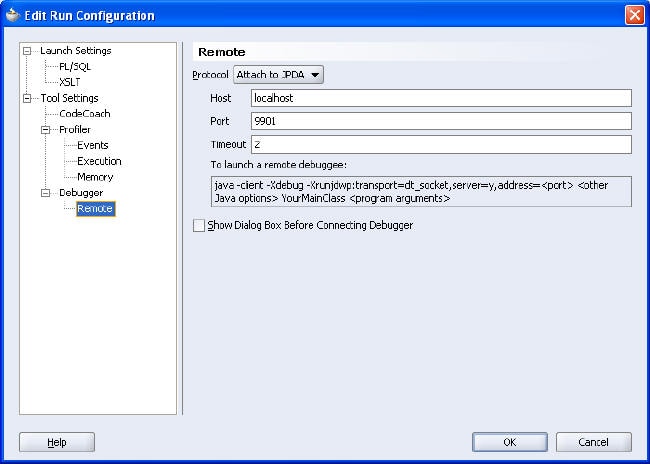Click the Cancel button
This screenshot has width=650, height=464.
pyautogui.click(x=594, y=442)
